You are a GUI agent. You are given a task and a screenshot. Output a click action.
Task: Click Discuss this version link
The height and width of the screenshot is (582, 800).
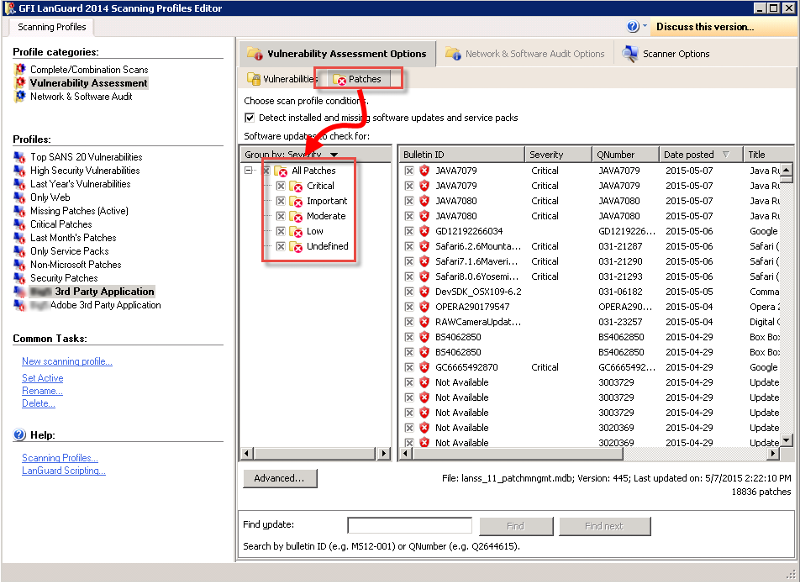[705, 27]
